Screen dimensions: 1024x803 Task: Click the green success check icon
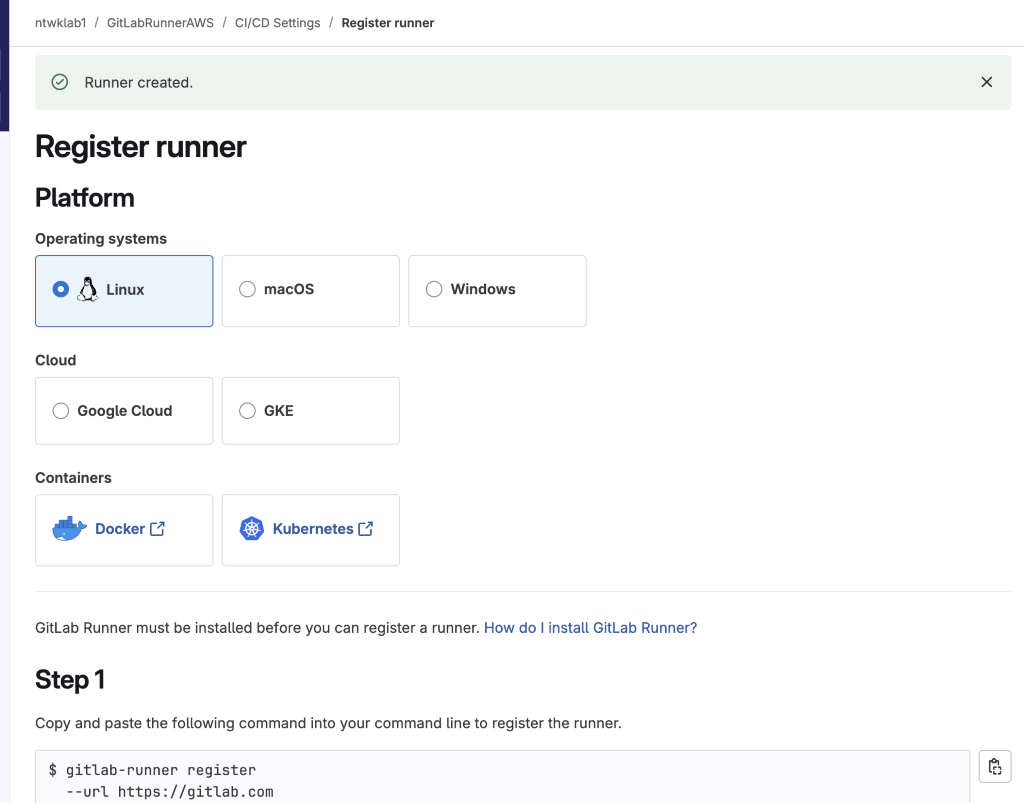[x=60, y=82]
